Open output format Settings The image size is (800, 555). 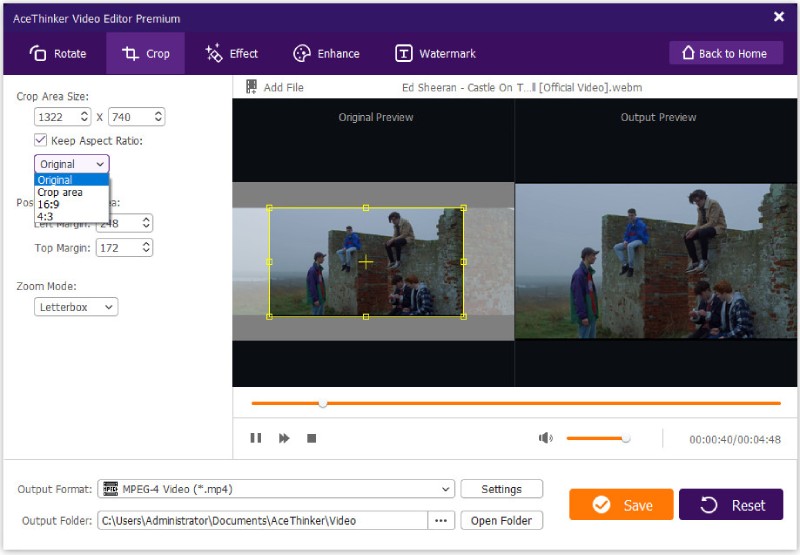[502, 489]
